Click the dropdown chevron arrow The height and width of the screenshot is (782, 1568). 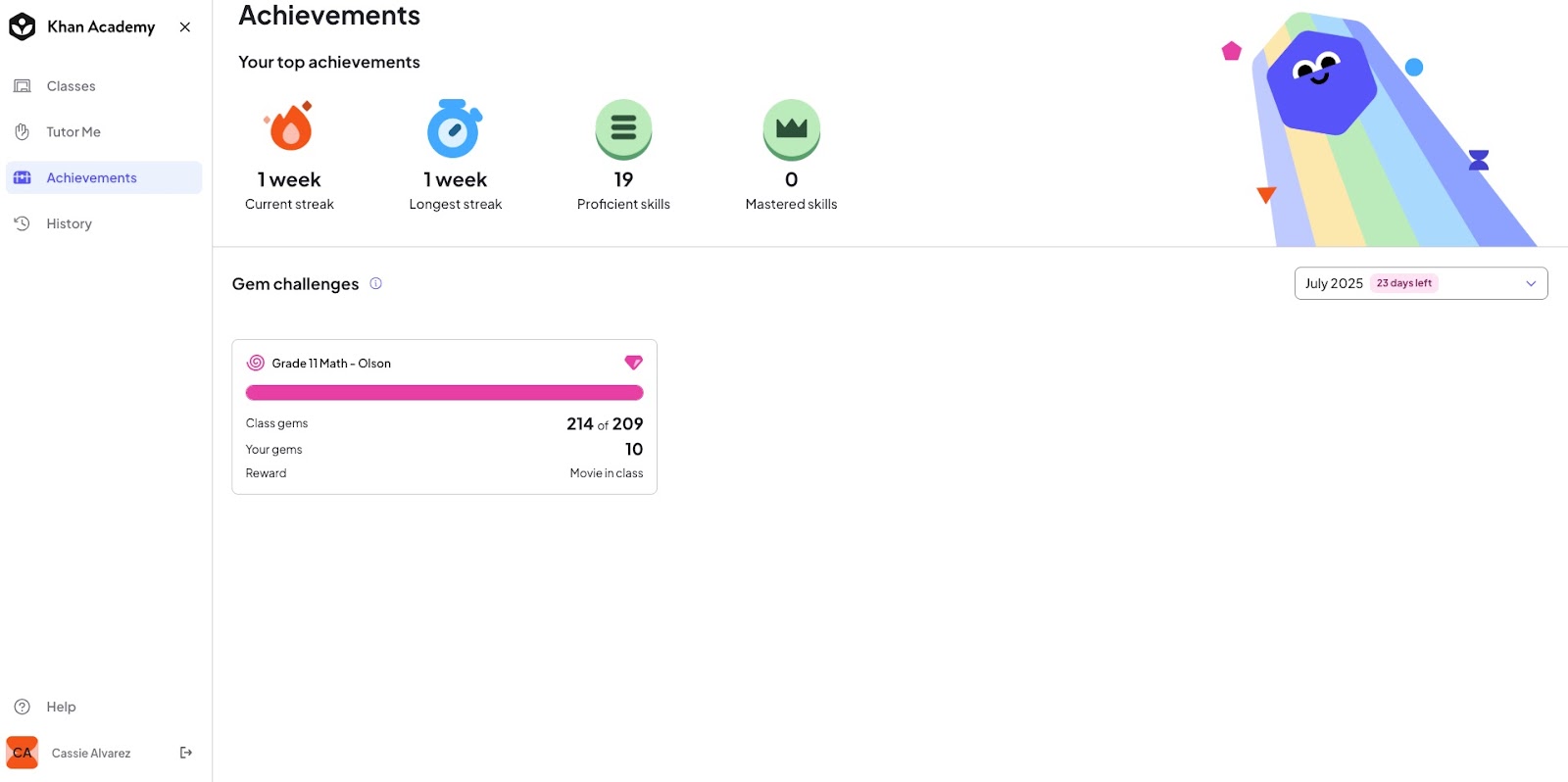click(1531, 283)
